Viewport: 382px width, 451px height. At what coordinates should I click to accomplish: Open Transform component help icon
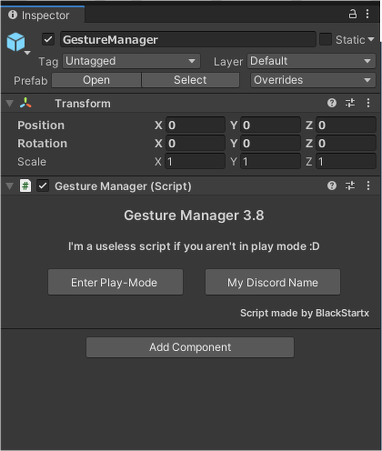pos(332,103)
